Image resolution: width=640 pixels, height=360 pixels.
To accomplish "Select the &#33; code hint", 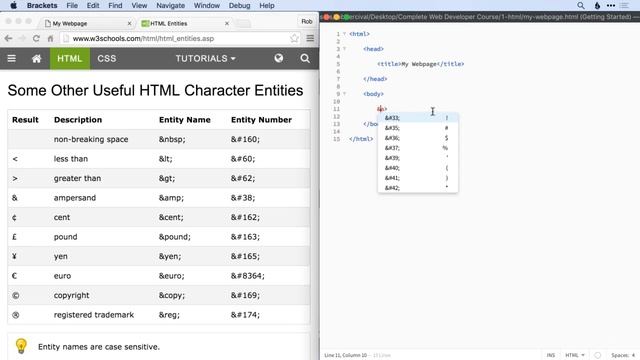I will click(418, 118).
